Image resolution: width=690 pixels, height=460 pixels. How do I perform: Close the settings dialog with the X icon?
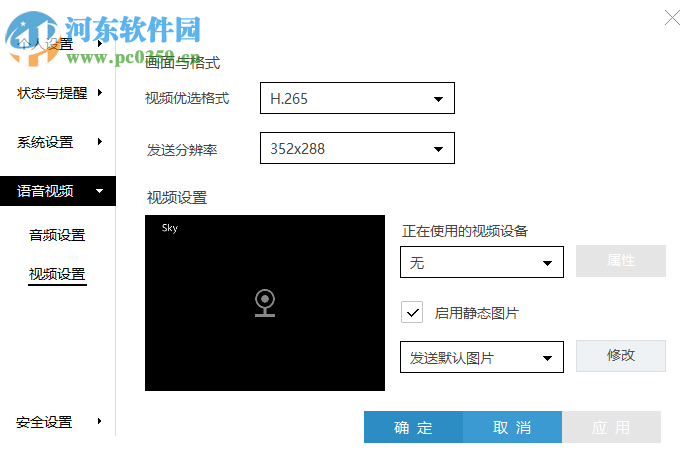[672, 18]
